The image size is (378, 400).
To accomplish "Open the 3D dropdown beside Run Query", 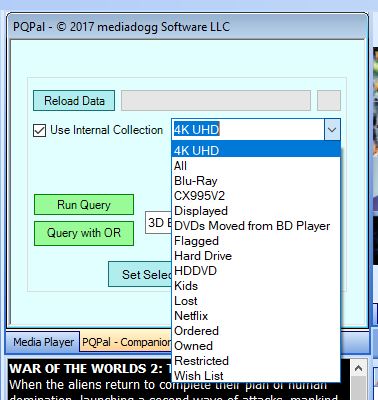I will click(x=159, y=222).
